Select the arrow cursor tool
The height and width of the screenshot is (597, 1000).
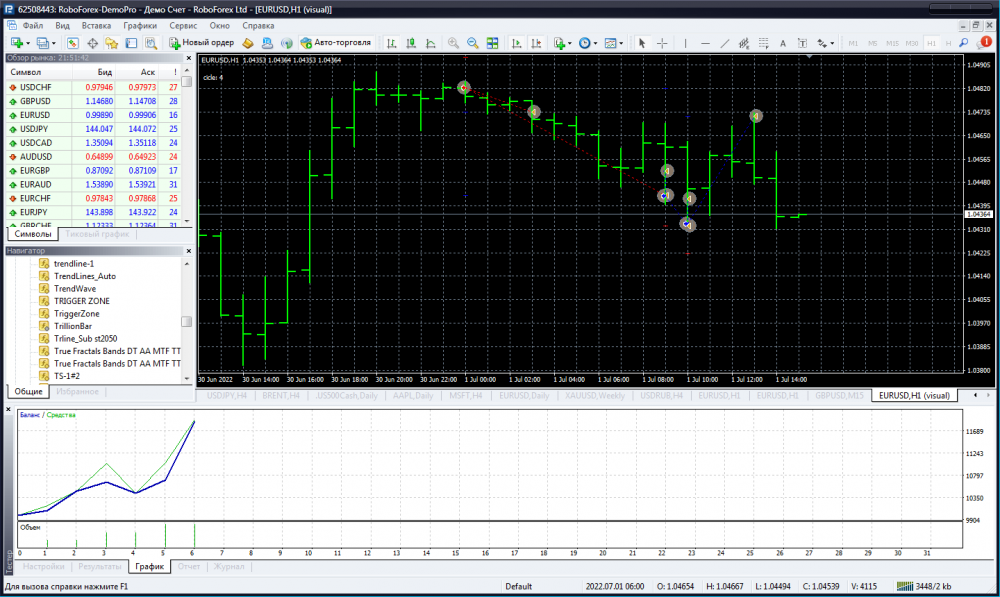(642, 43)
